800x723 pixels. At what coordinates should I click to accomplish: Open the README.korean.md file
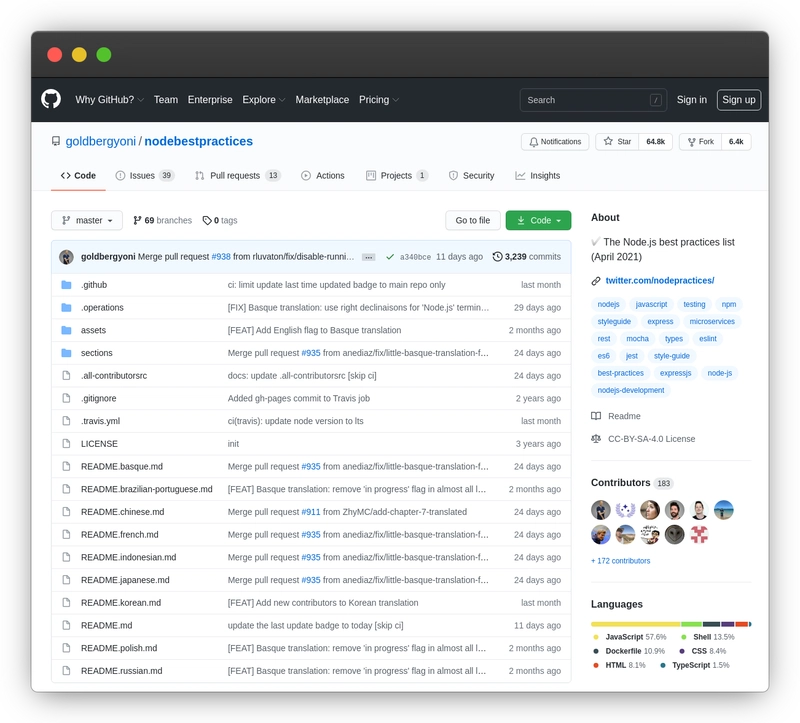(121, 603)
